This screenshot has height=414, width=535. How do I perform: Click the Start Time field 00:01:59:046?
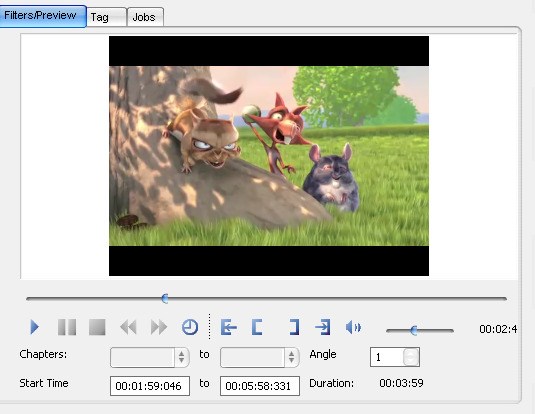tap(150, 386)
